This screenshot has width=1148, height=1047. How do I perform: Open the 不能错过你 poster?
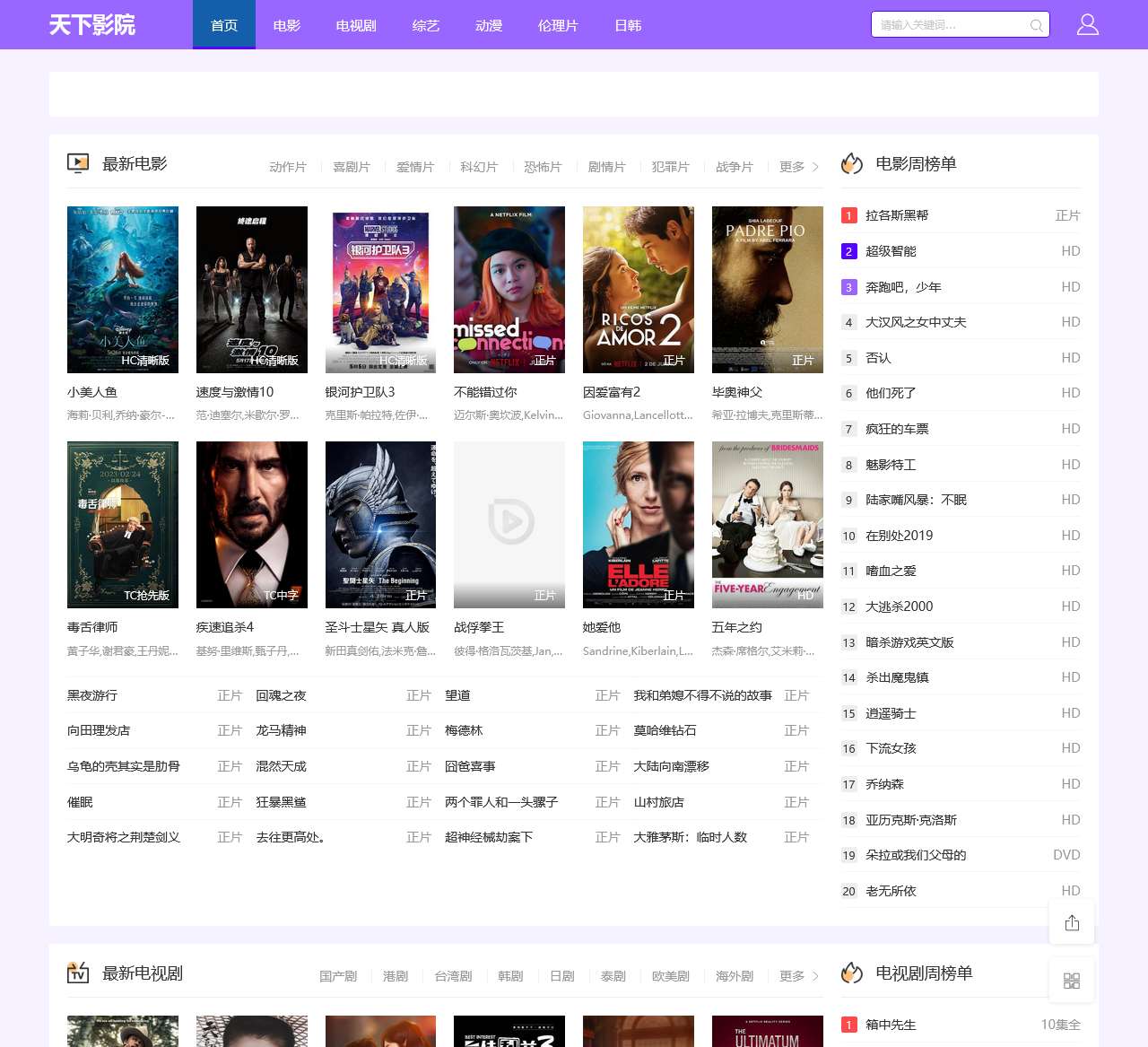(509, 289)
